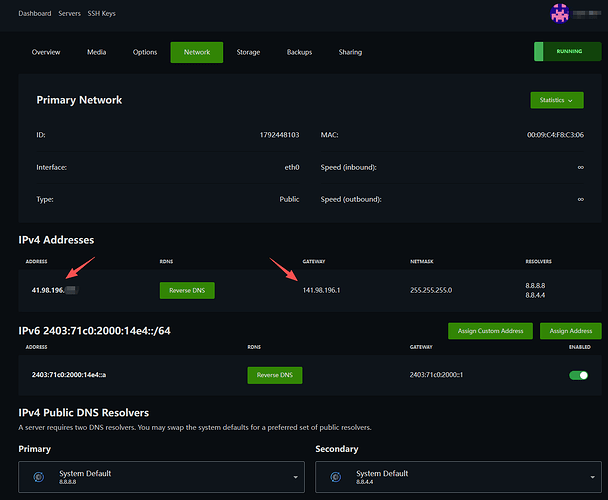The image size is (608, 500).
Task: Open SSH Keys in top navigation
Action: click(x=101, y=14)
